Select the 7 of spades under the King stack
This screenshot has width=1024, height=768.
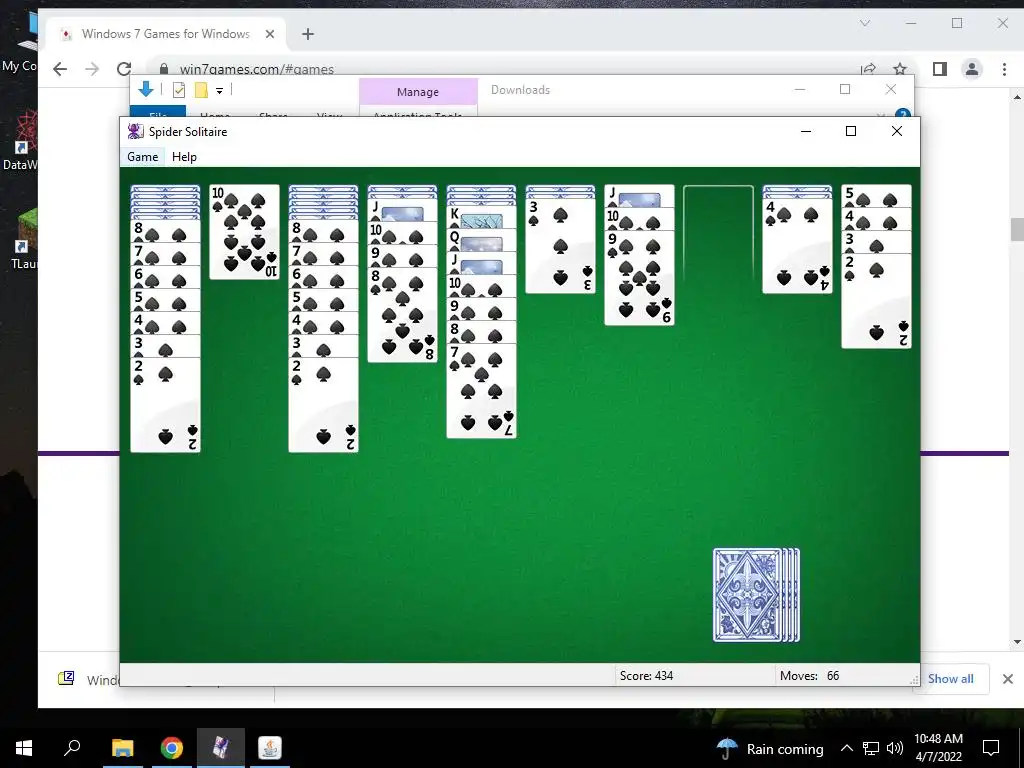click(x=481, y=391)
